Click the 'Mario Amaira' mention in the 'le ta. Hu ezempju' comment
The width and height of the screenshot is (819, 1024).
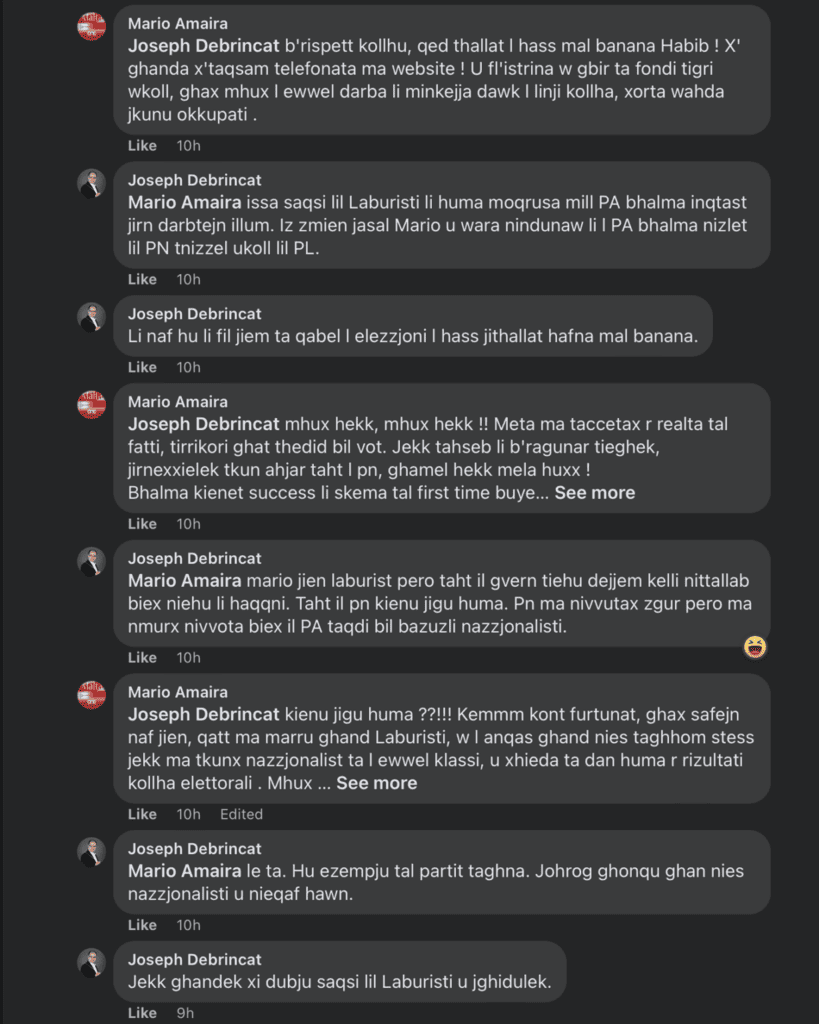[x=185, y=871]
